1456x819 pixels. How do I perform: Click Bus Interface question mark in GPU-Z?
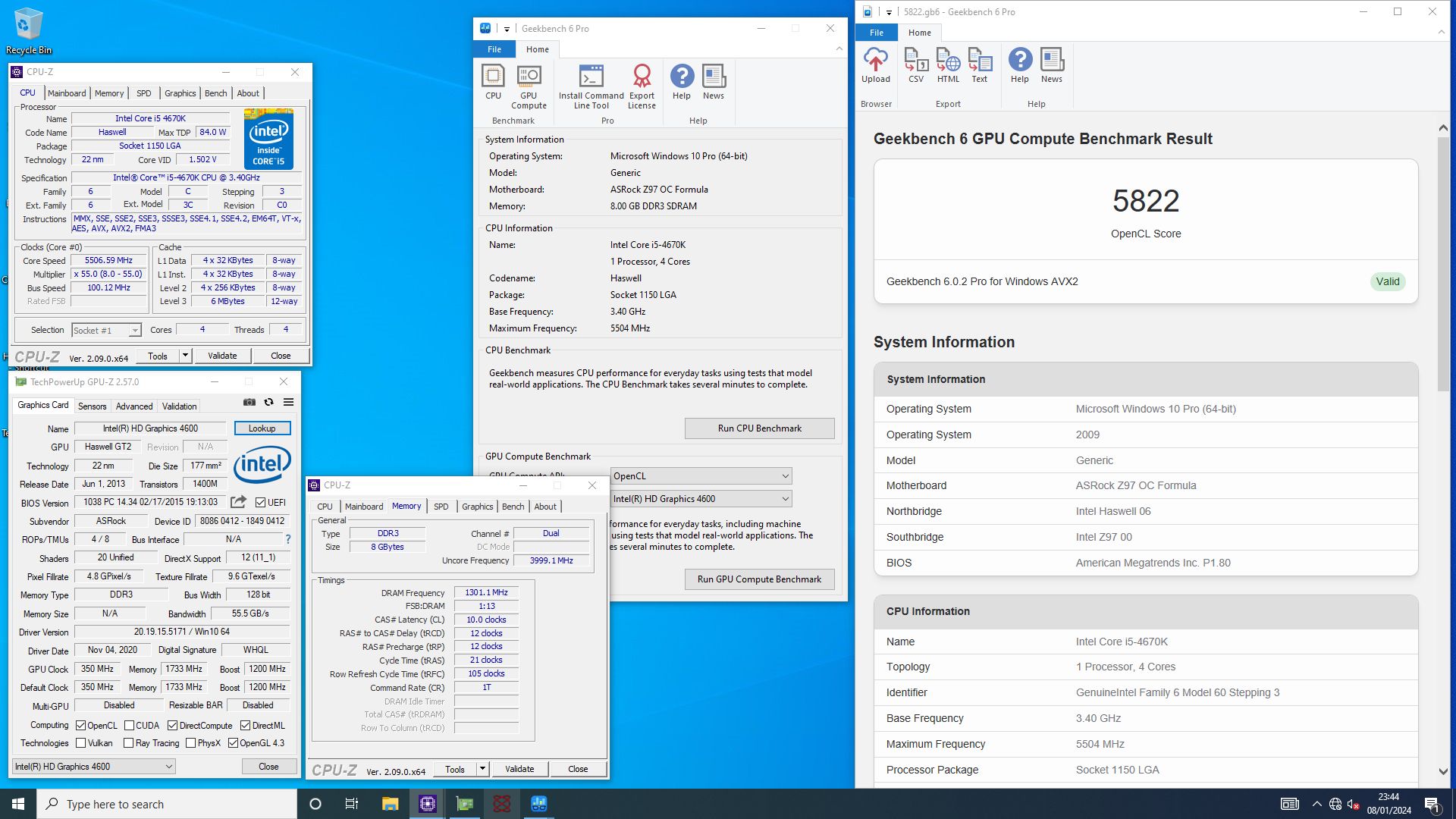[x=288, y=539]
